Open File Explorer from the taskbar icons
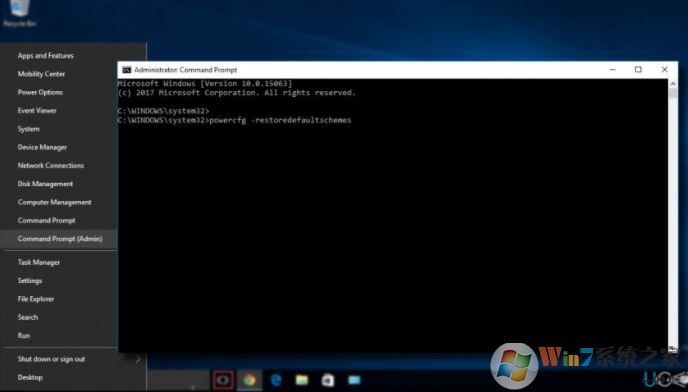This screenshot has width=688, height=392. pyautogui.click(x=302, y=380)
